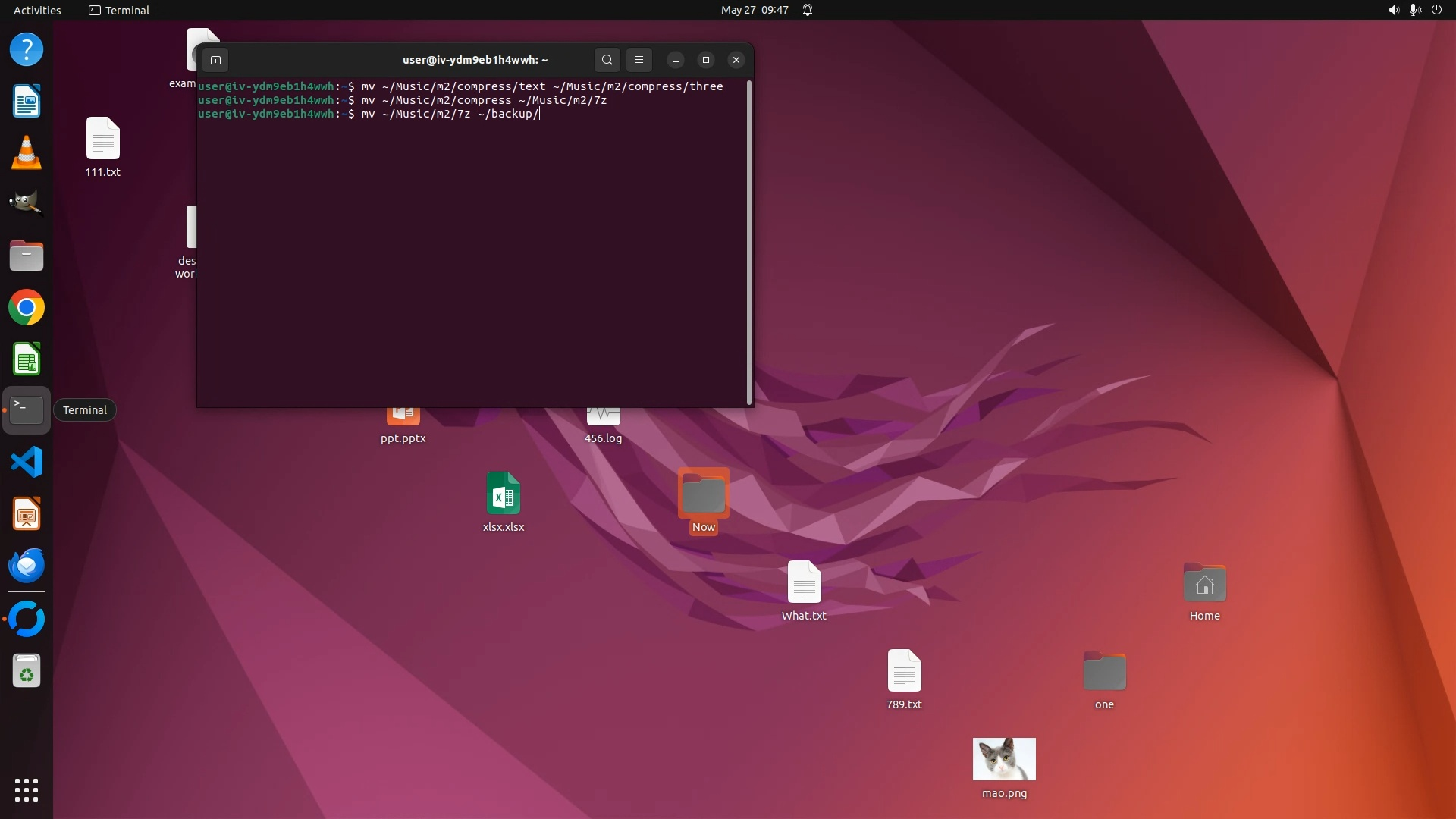The width and height of the screenshot is (1456, 819).
Task: Open the terminal hamburger menu
Action: tap(639, 60)
